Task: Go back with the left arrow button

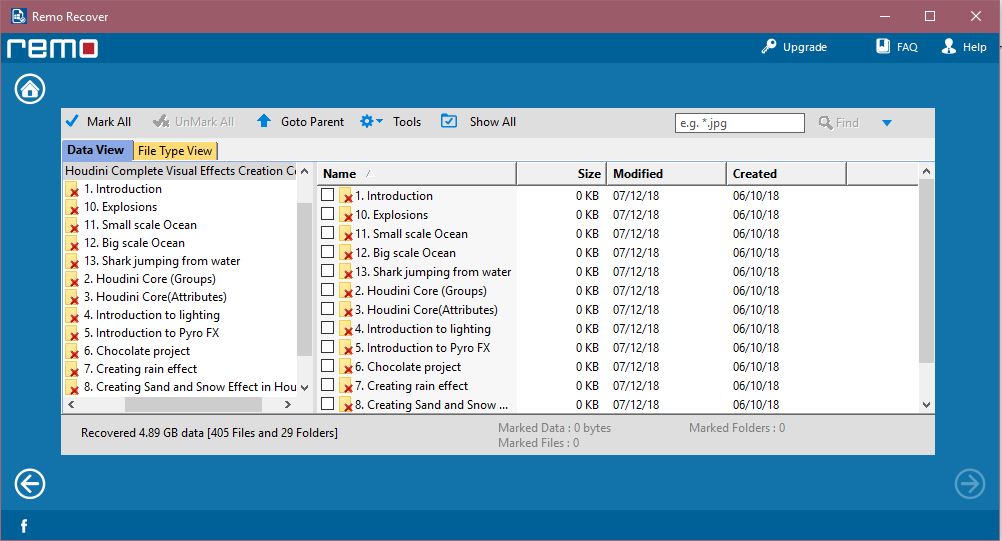Action: tap(30, 484)
